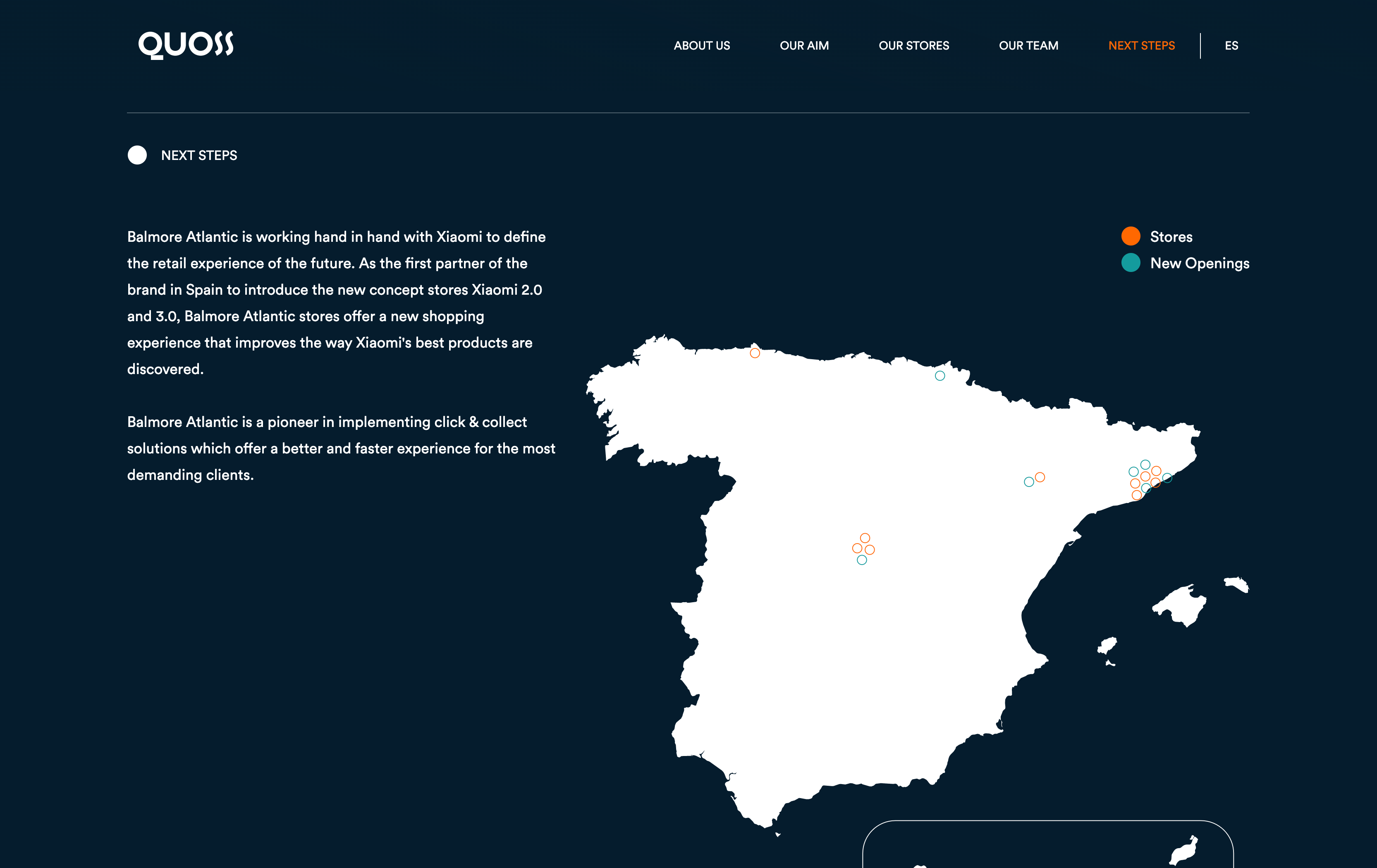This screenshot has width=1377, height=868.
Task: Click the topmost teal marker in Barcelona cluster
Action: (1145, 465)
